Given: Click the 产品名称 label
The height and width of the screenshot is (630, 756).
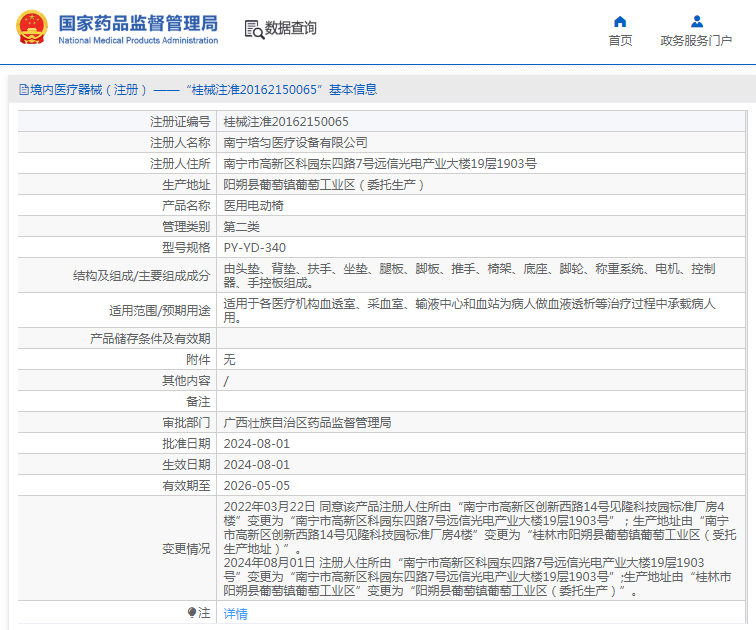Looking at the screenshot, I should (x=186, y=206).
